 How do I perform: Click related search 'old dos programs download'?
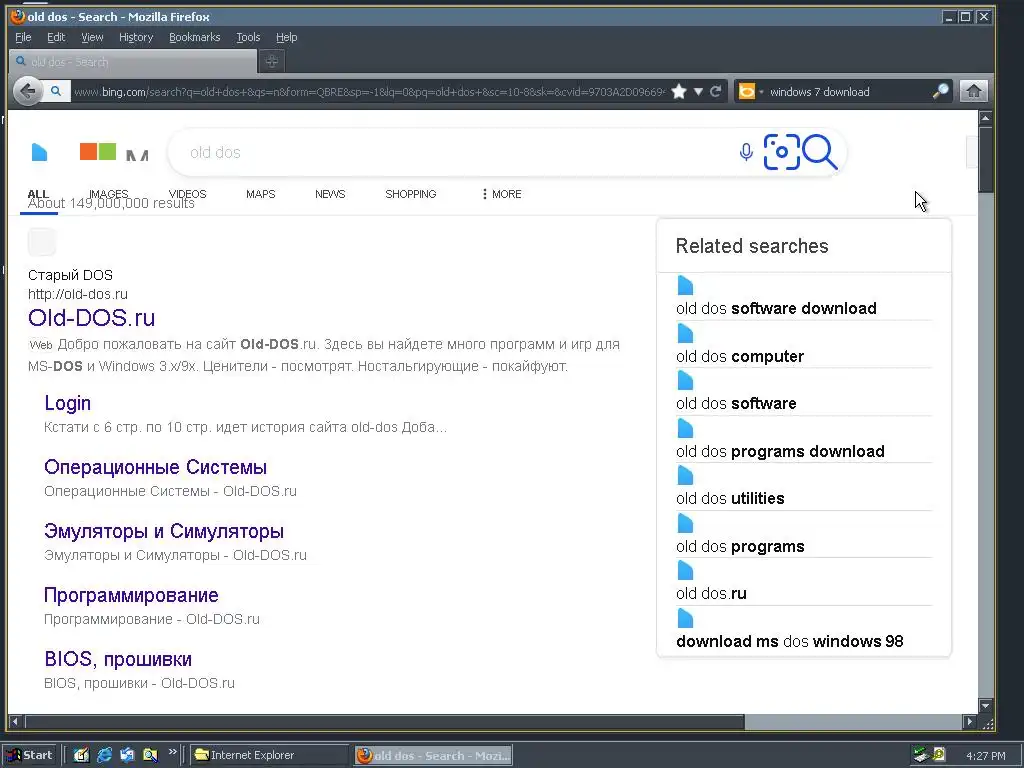coord(780,451)
